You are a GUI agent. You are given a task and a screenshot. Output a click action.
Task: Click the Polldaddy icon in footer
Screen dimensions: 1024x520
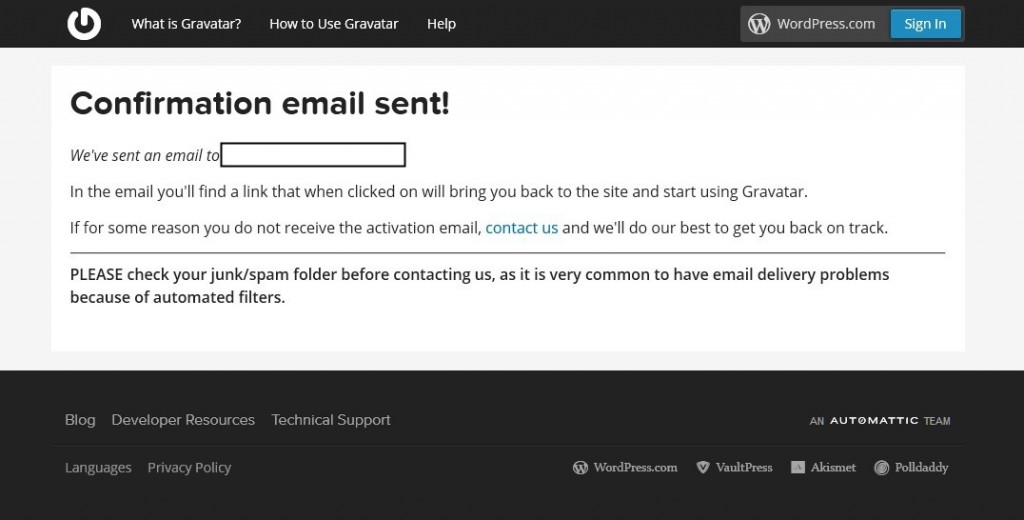881,467
